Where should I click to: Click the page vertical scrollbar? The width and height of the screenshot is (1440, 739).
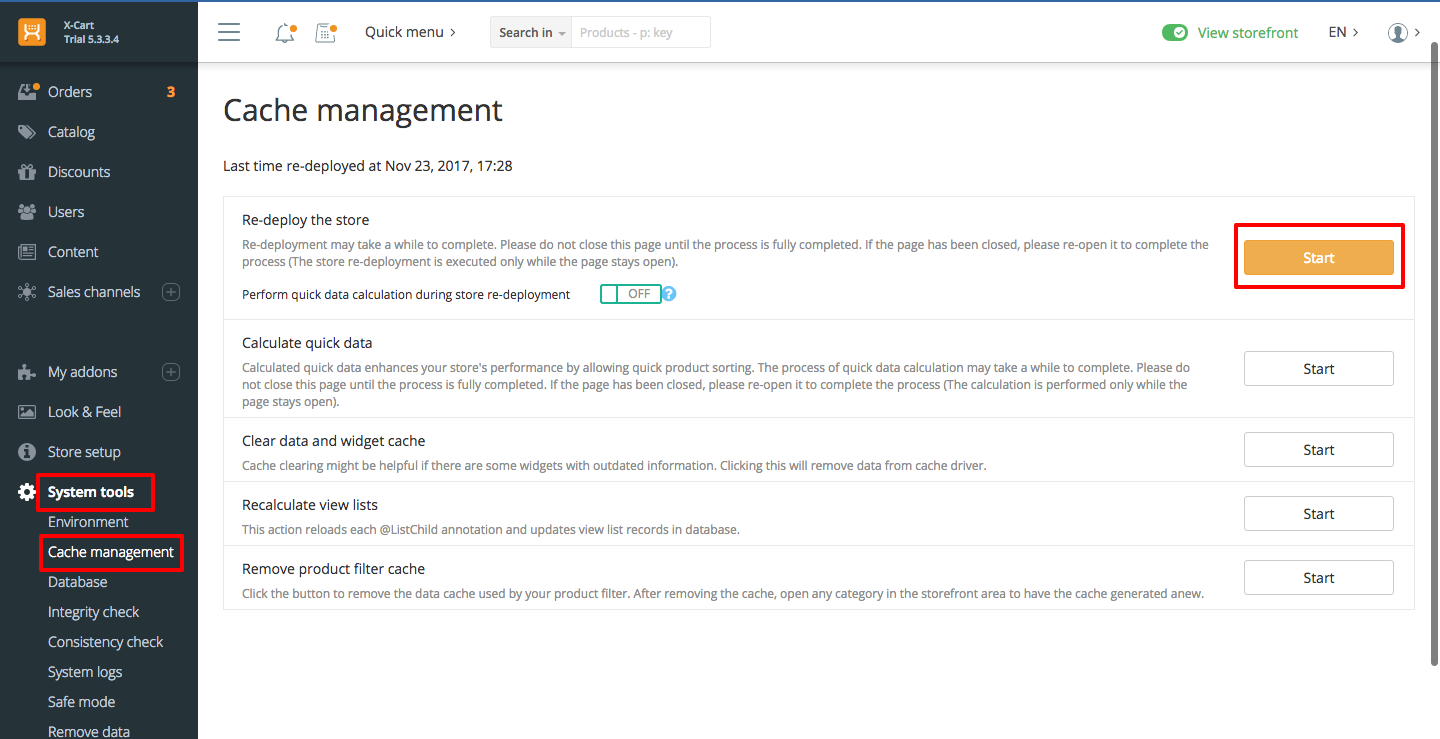(1433, 350)
